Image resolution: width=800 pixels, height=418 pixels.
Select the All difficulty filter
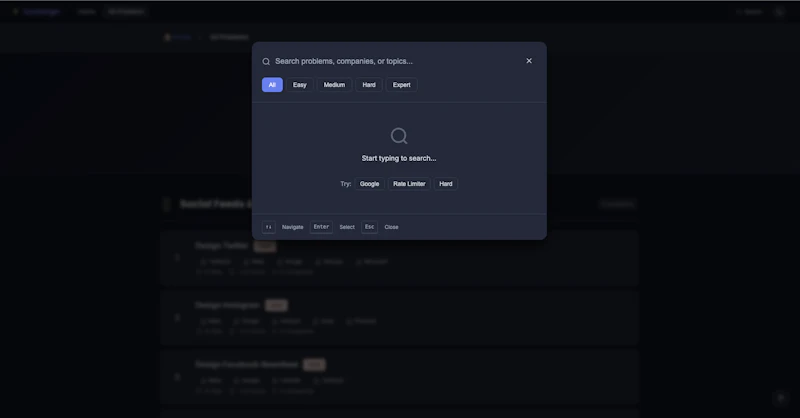(x=272, y=85)
